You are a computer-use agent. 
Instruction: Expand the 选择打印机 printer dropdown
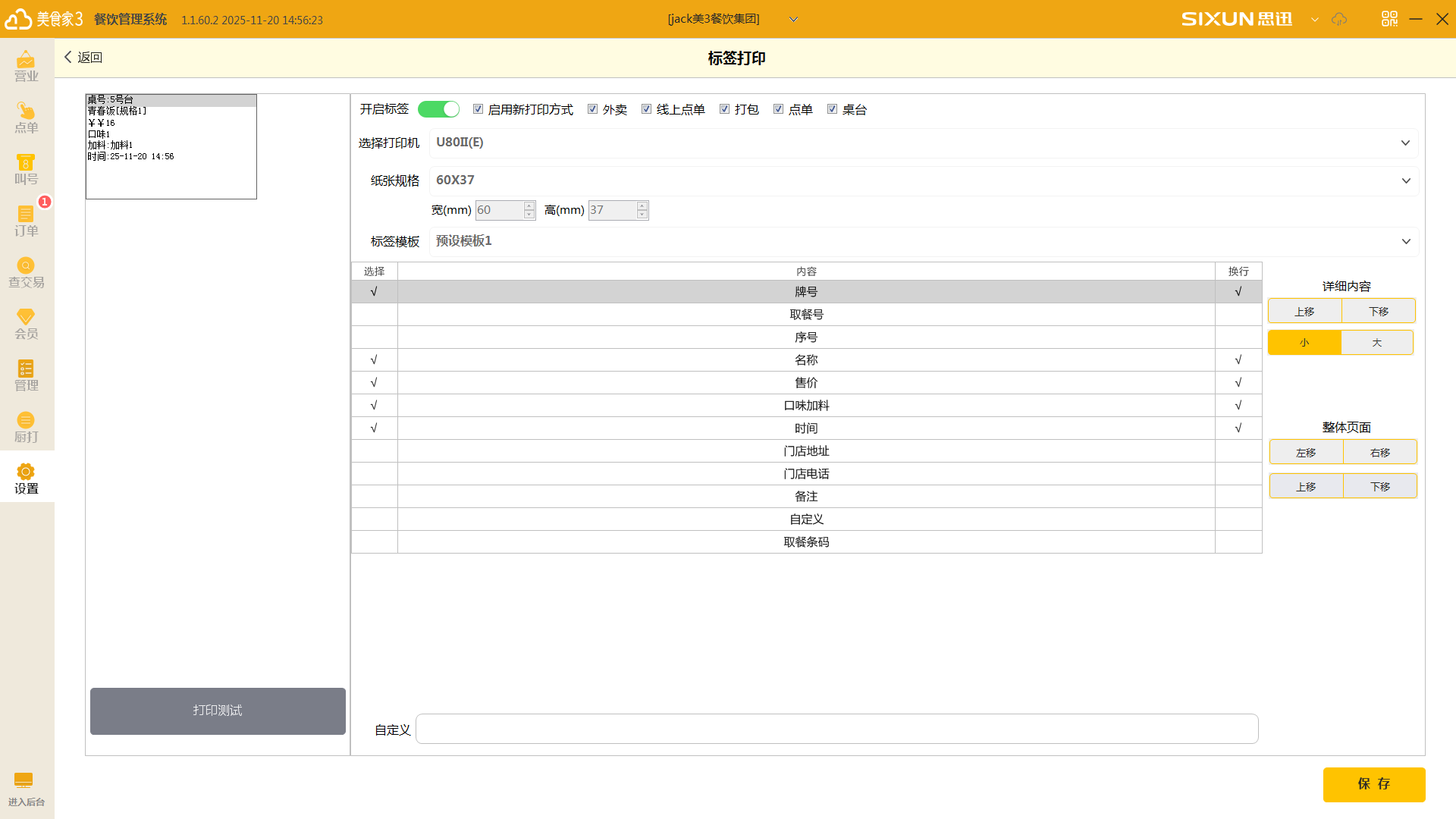(1404, 143)
